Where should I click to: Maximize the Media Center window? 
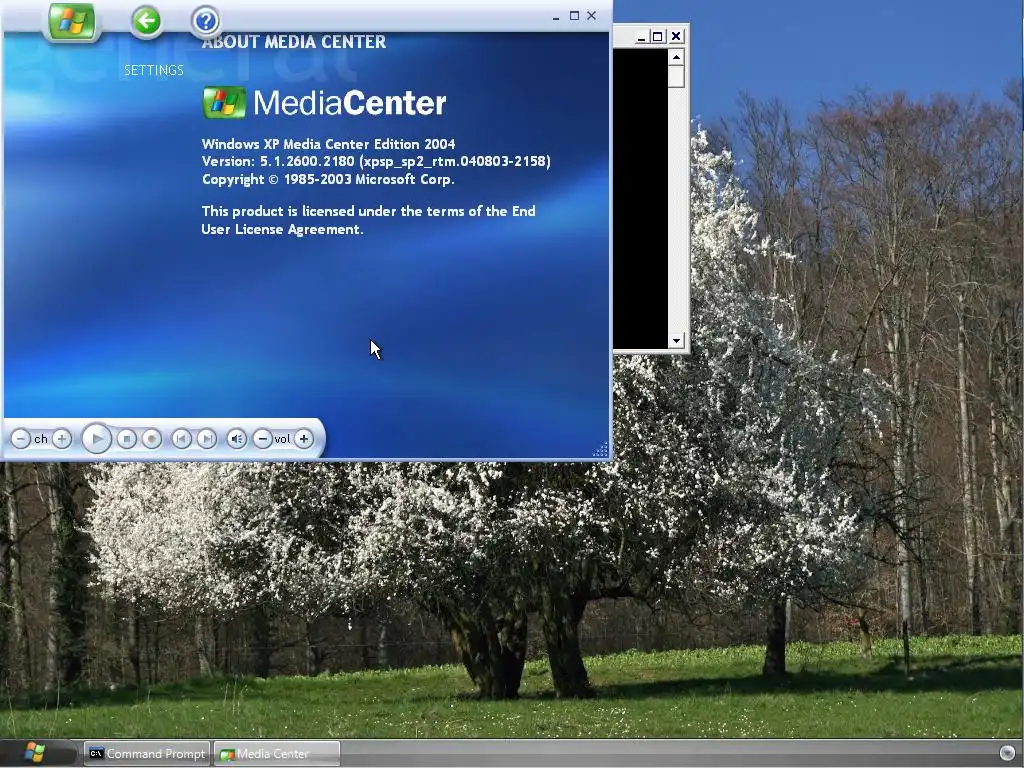tap(574, 16)
